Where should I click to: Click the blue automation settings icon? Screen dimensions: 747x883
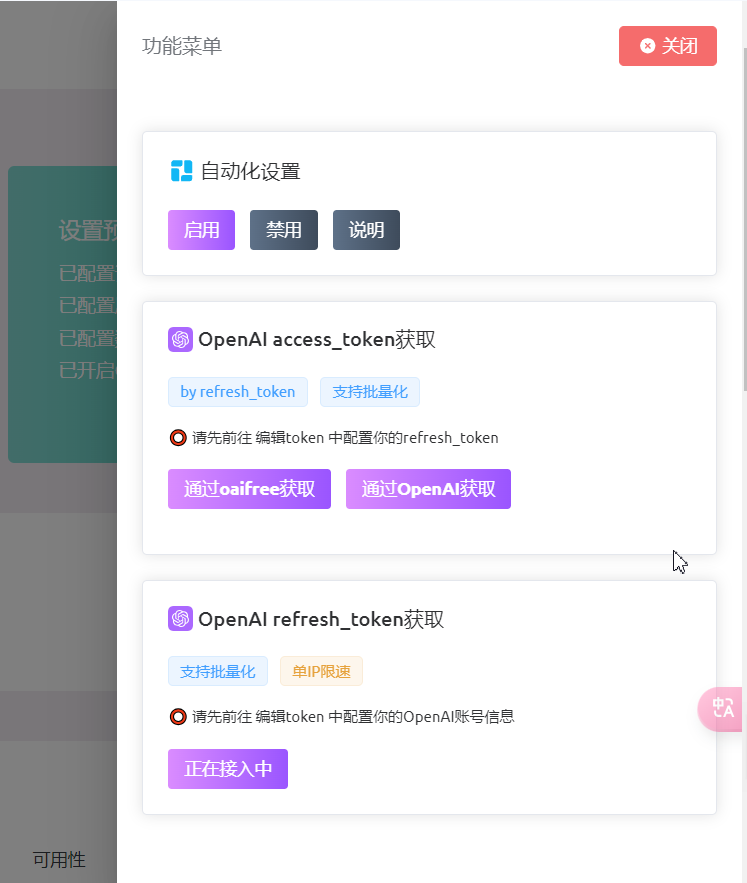(x=181, y=171)
